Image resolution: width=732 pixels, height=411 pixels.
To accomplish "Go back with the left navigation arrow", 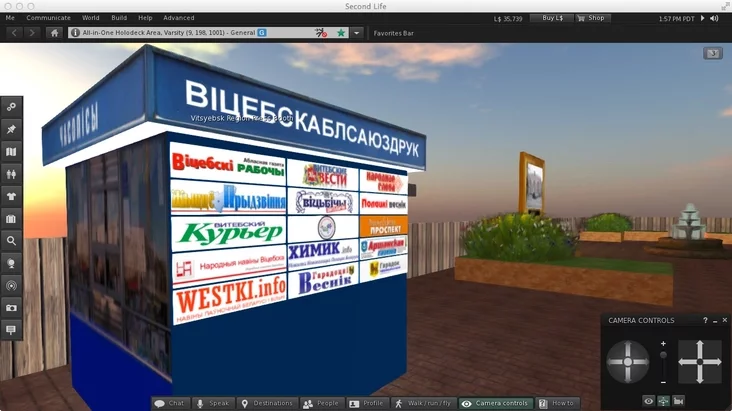I will 14,33.
